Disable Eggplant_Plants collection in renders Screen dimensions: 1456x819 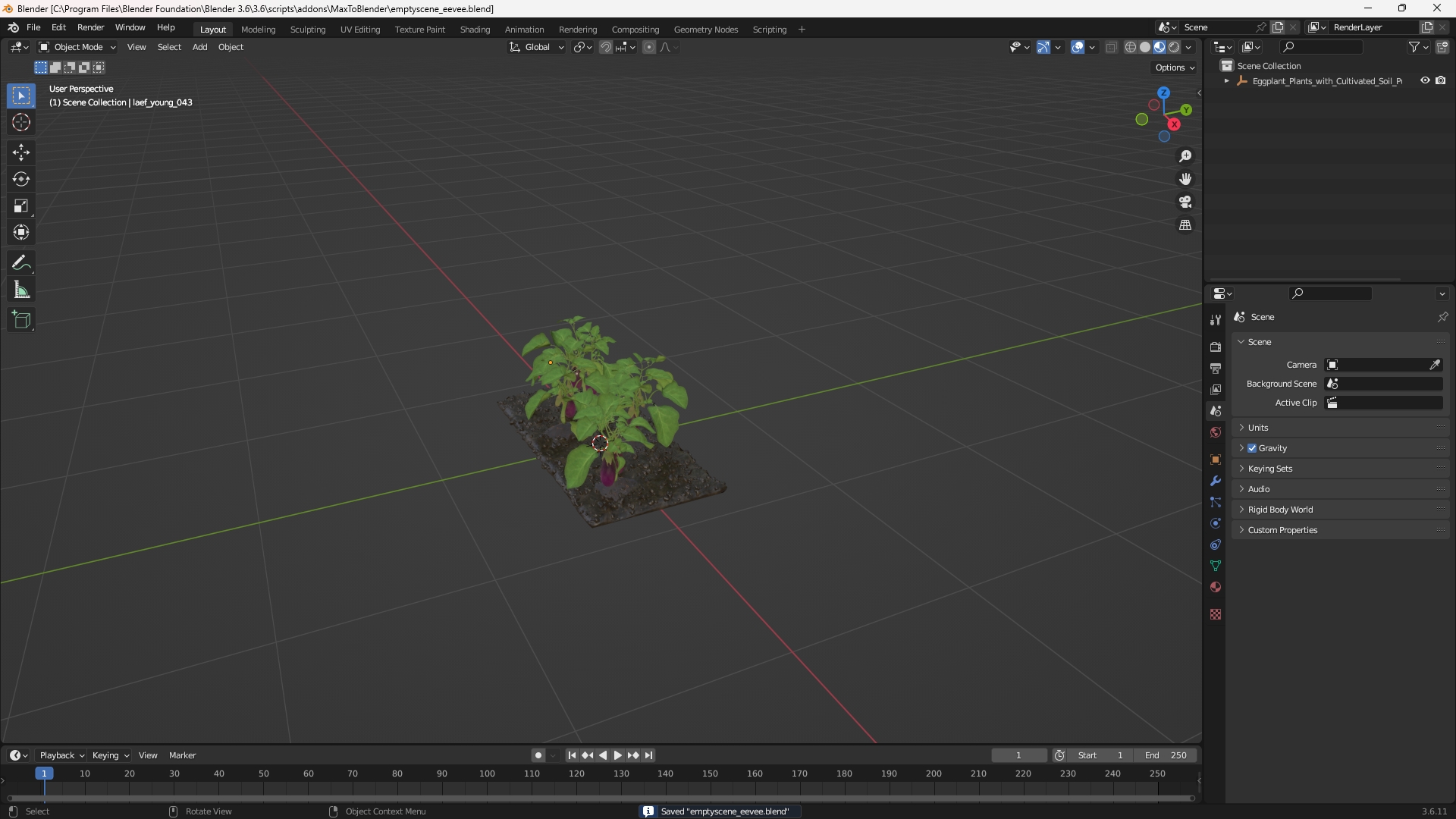(1441, 80)
